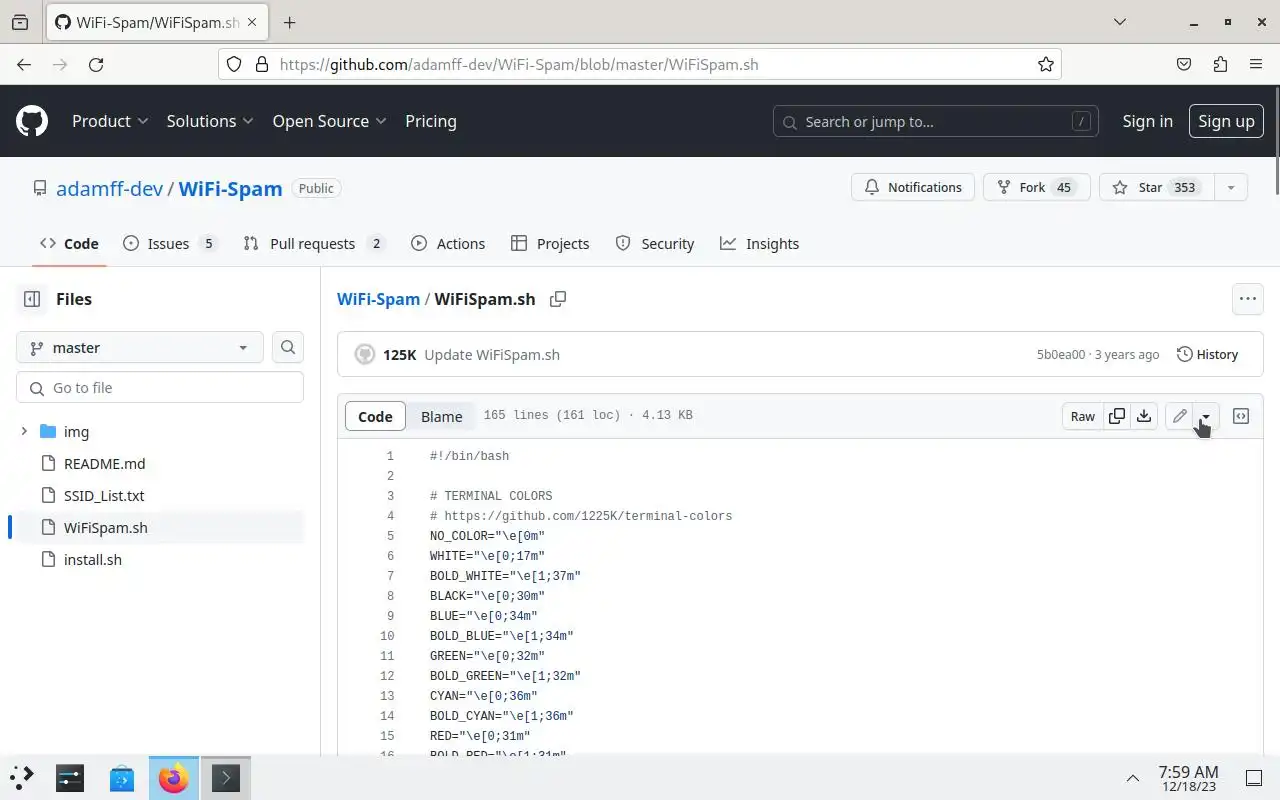Image resolution: width=1280 pixels, height=800 pixels.
Task: Open adamff-dev profile link
Action: click(109, 188)
